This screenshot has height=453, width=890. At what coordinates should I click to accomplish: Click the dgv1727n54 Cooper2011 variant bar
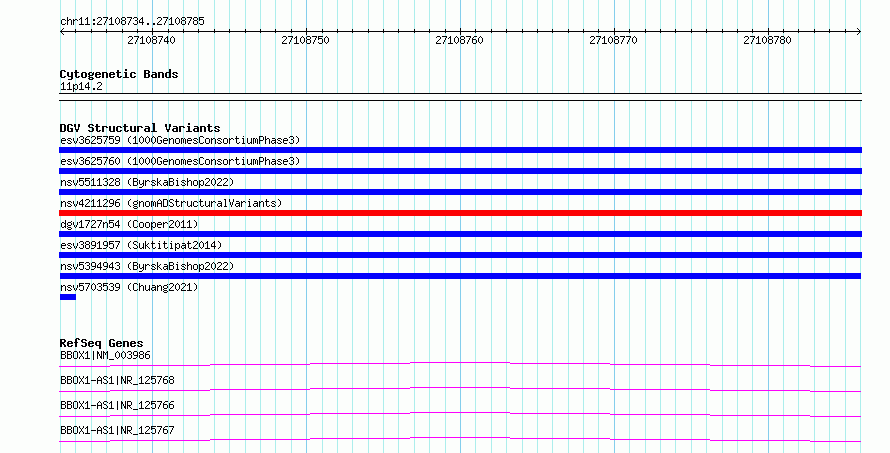[x=460, y=234]
